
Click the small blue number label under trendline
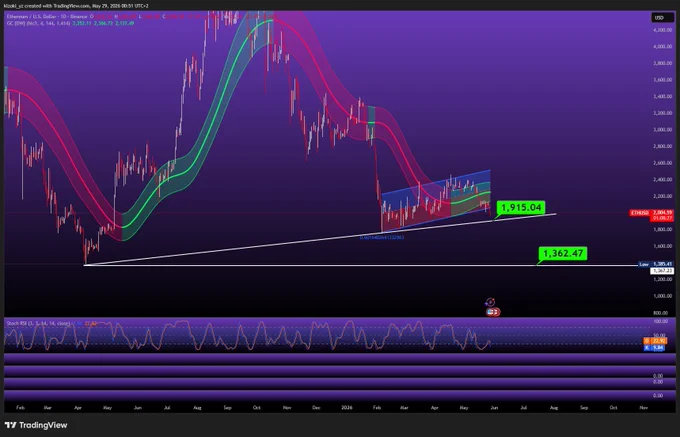(382, 237)
